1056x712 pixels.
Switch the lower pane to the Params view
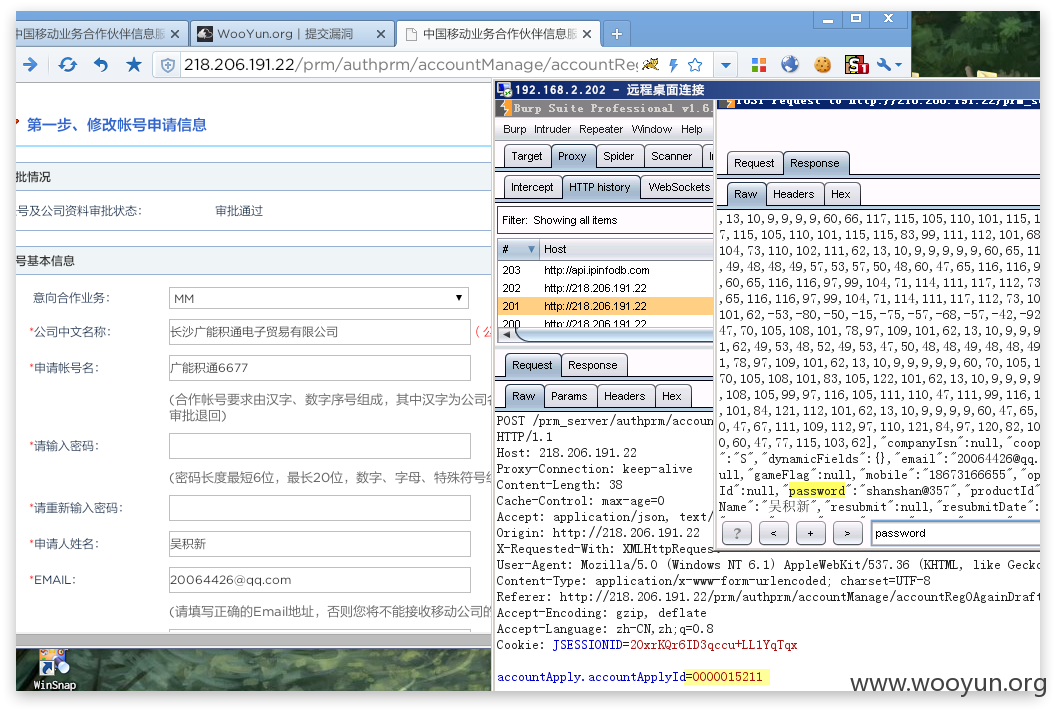(569, 396)
